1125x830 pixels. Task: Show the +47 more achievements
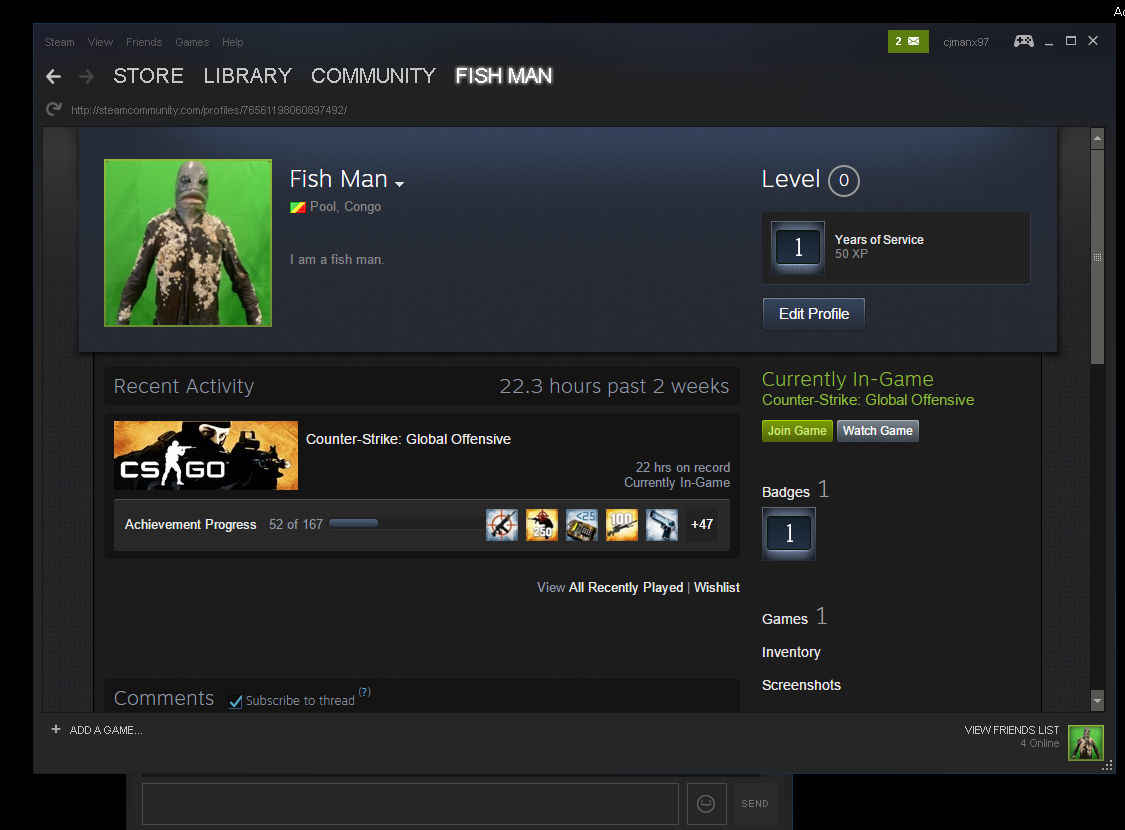702,524
